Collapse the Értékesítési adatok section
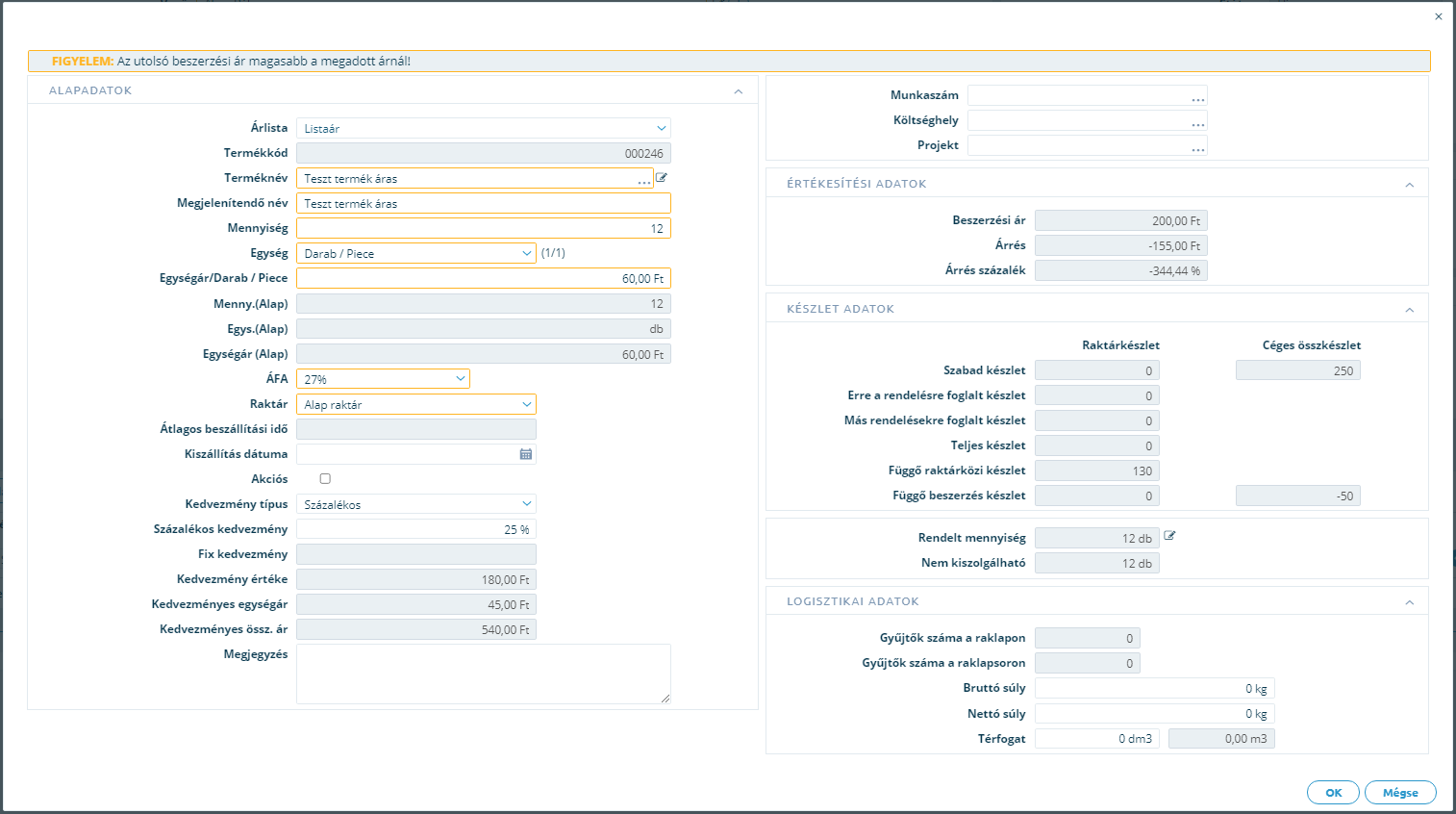 [x=1410, y=185]
